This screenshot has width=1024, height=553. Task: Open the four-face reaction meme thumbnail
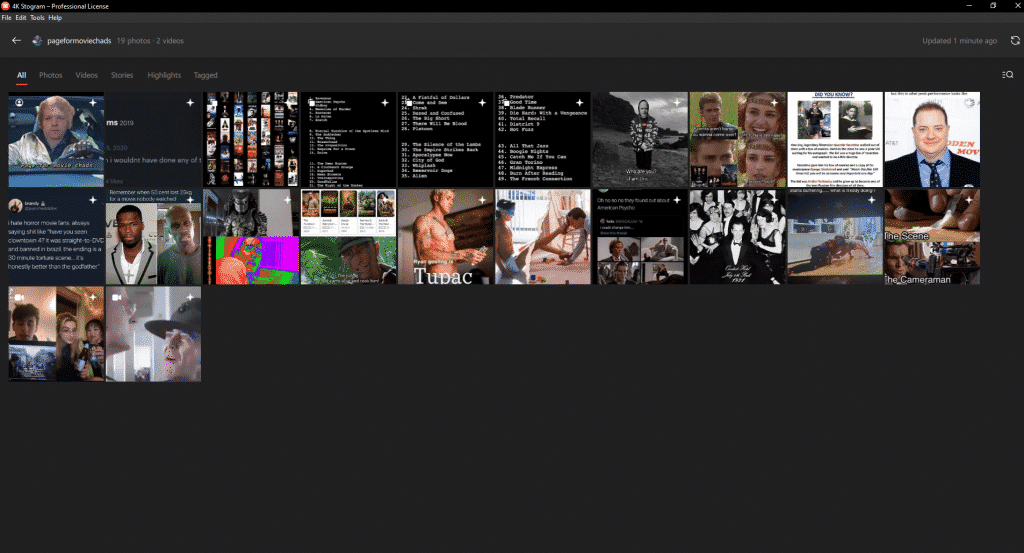tap(737, 140)
